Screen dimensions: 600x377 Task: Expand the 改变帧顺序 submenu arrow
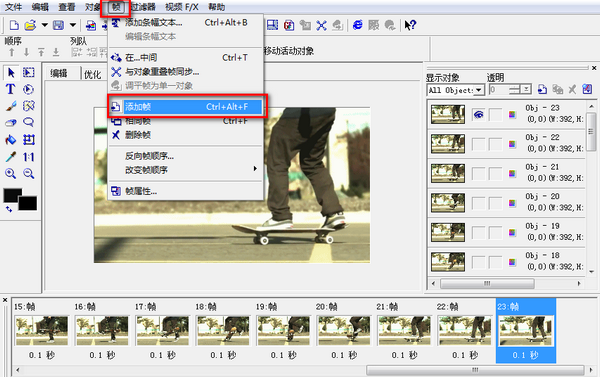(255, 169)
